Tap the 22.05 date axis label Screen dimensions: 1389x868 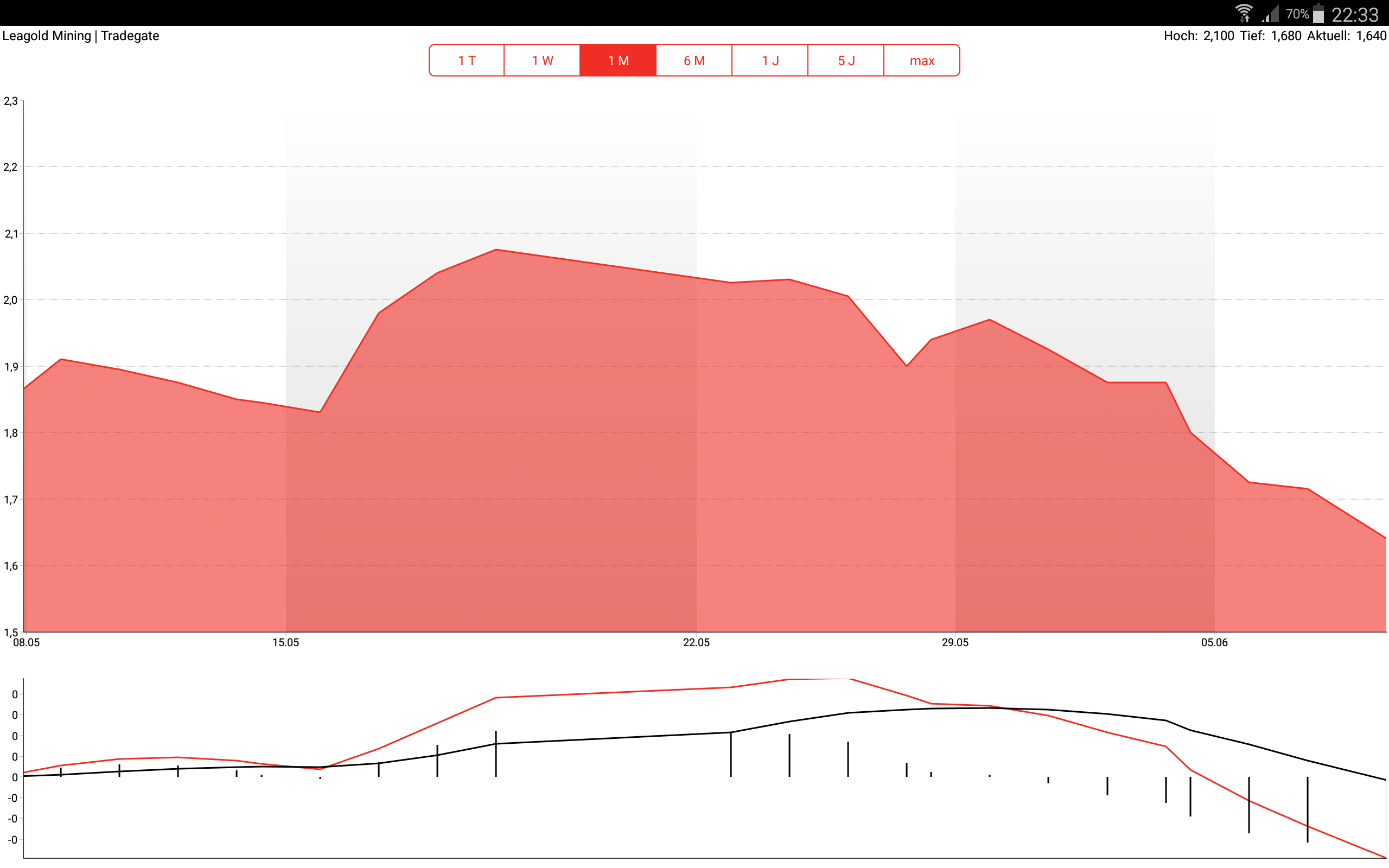click(696, 642)
